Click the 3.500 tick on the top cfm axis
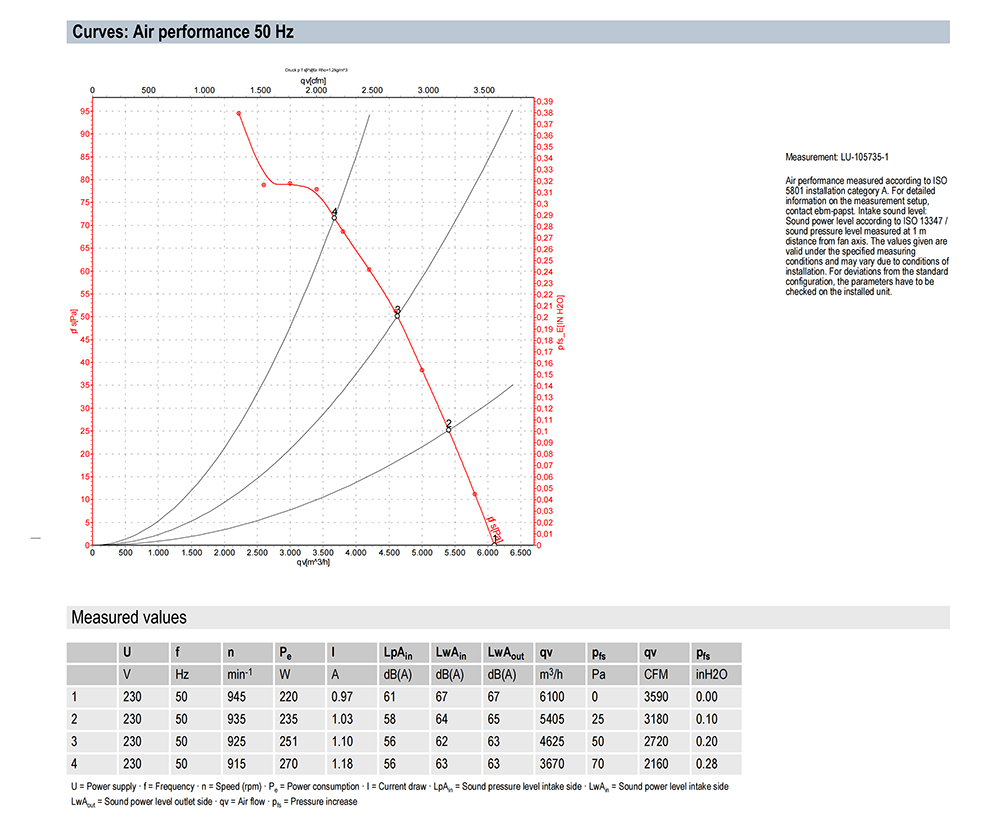Screen dimensions: 1000x825 tap(483, 90)
